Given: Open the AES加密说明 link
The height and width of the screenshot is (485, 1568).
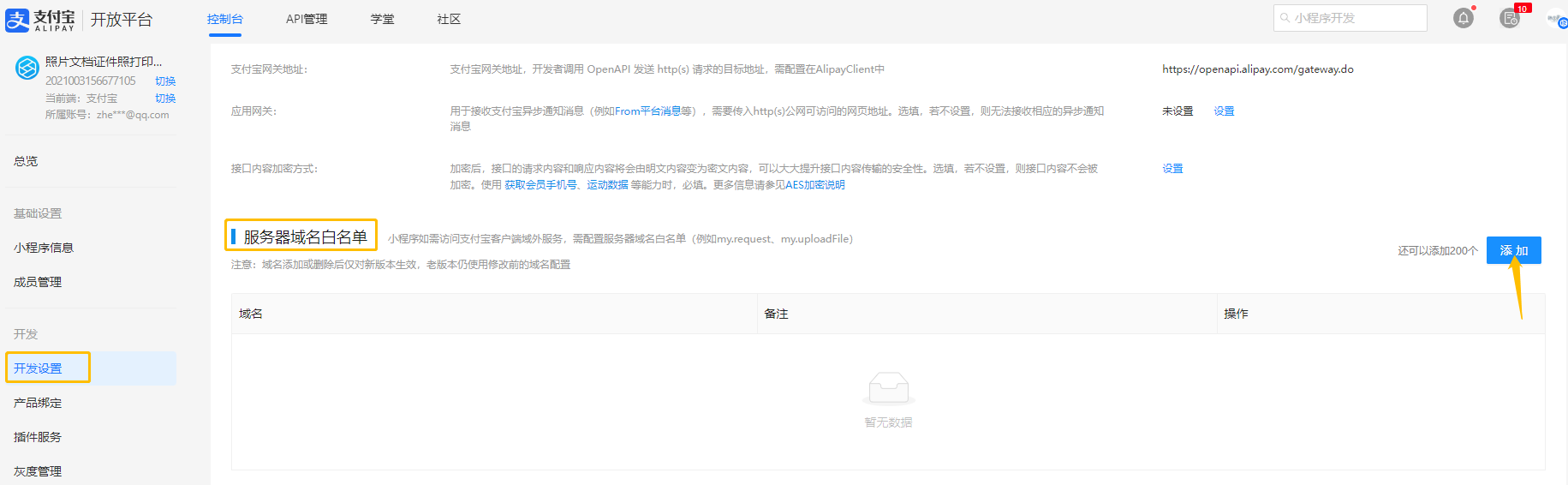Looking at the screenshot, I should (x=815, y=185).
